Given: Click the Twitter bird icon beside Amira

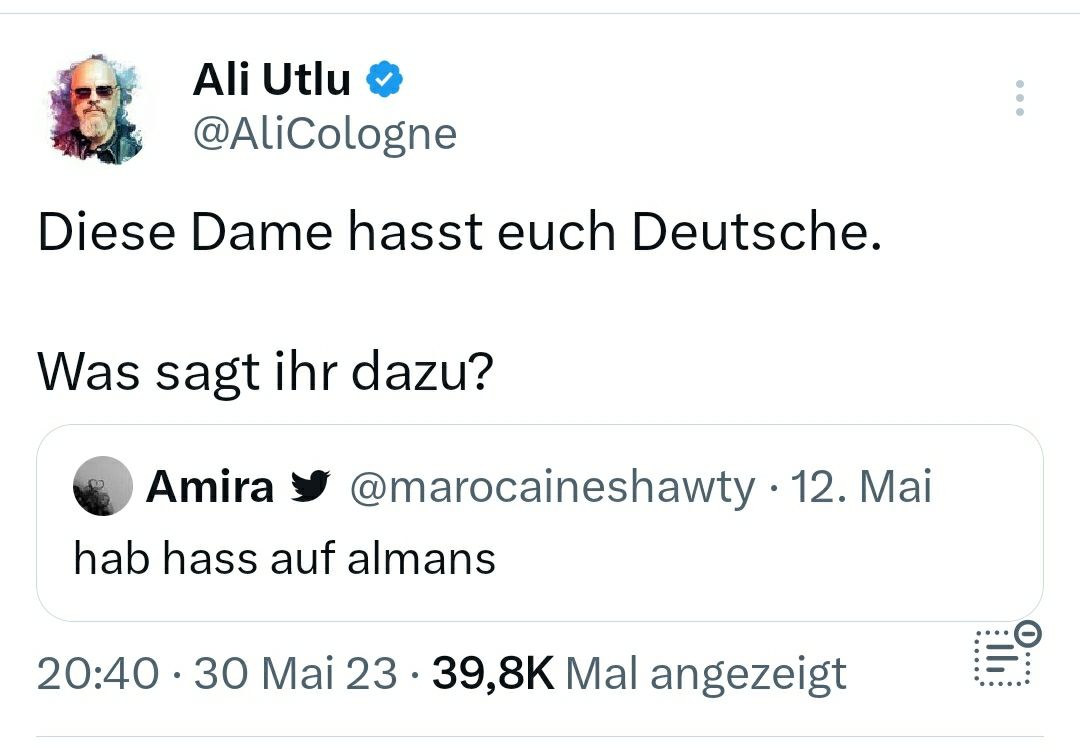Looking at the screenshot, I should pos(309,487).
